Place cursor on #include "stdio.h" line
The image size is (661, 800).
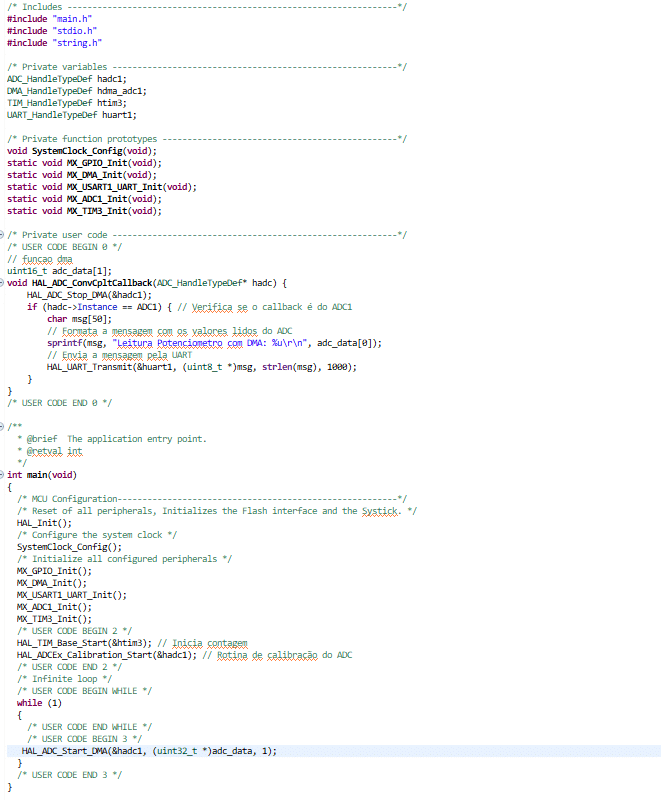pos(56,31)
